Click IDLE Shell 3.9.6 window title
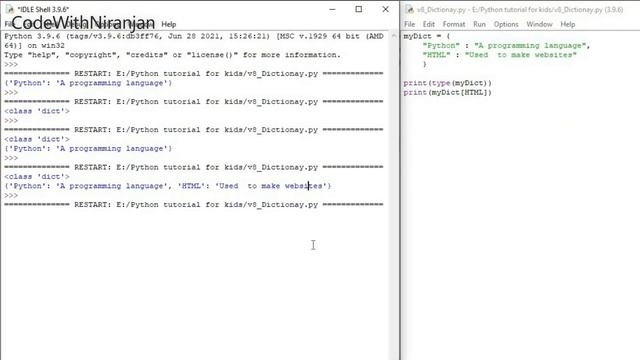Image resolution: width=640 pixels, height=360 pixels. tap(43, 9)
